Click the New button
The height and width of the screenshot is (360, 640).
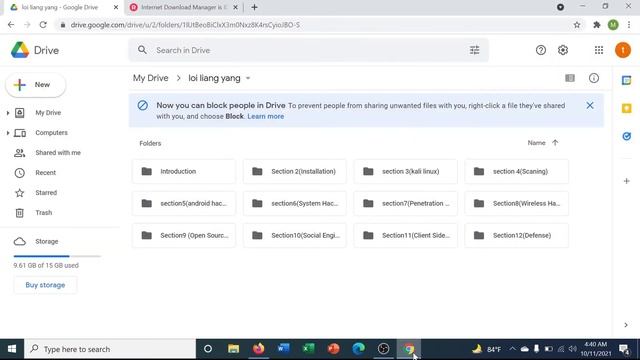[x=36, y=85]
